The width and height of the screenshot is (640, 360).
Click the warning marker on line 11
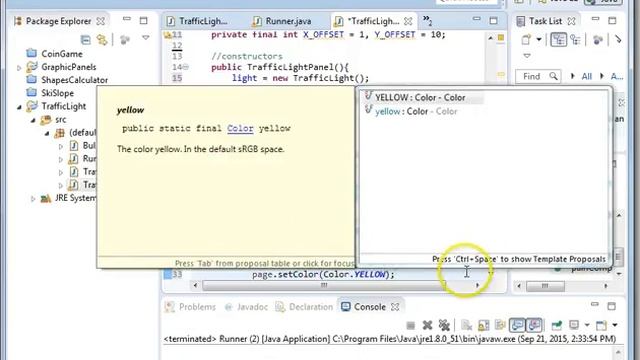click(168, 35)
